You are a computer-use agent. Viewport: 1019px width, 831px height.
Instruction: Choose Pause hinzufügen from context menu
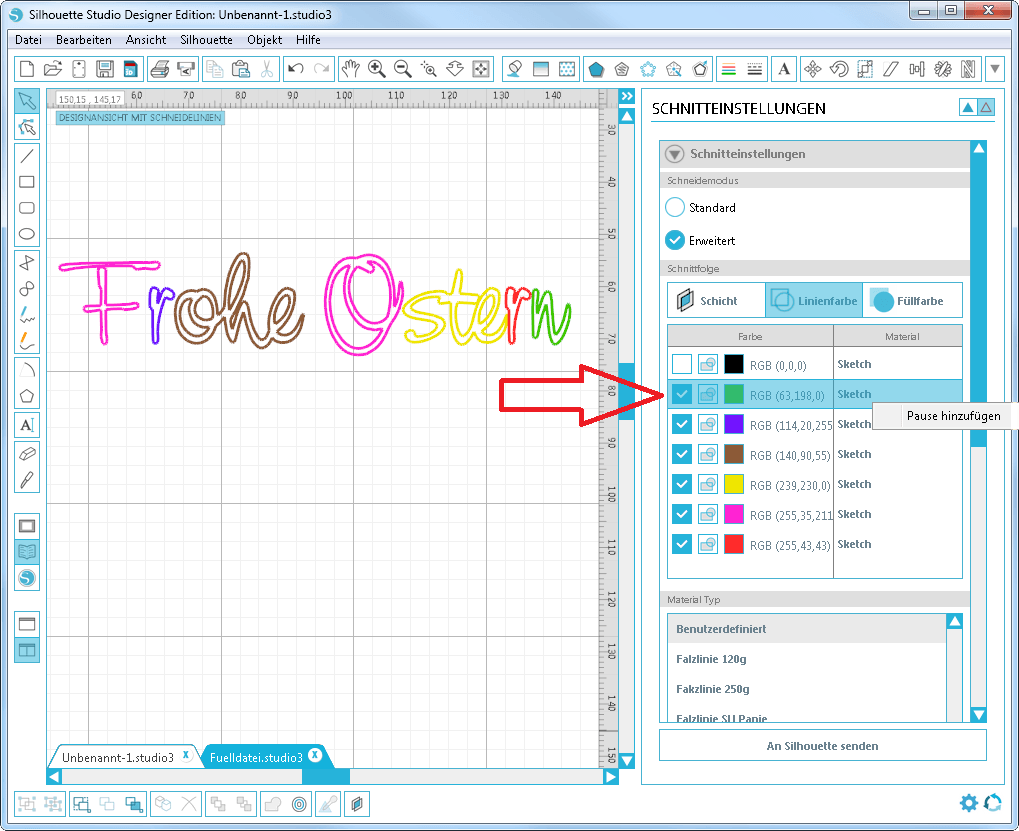(945, 415)
